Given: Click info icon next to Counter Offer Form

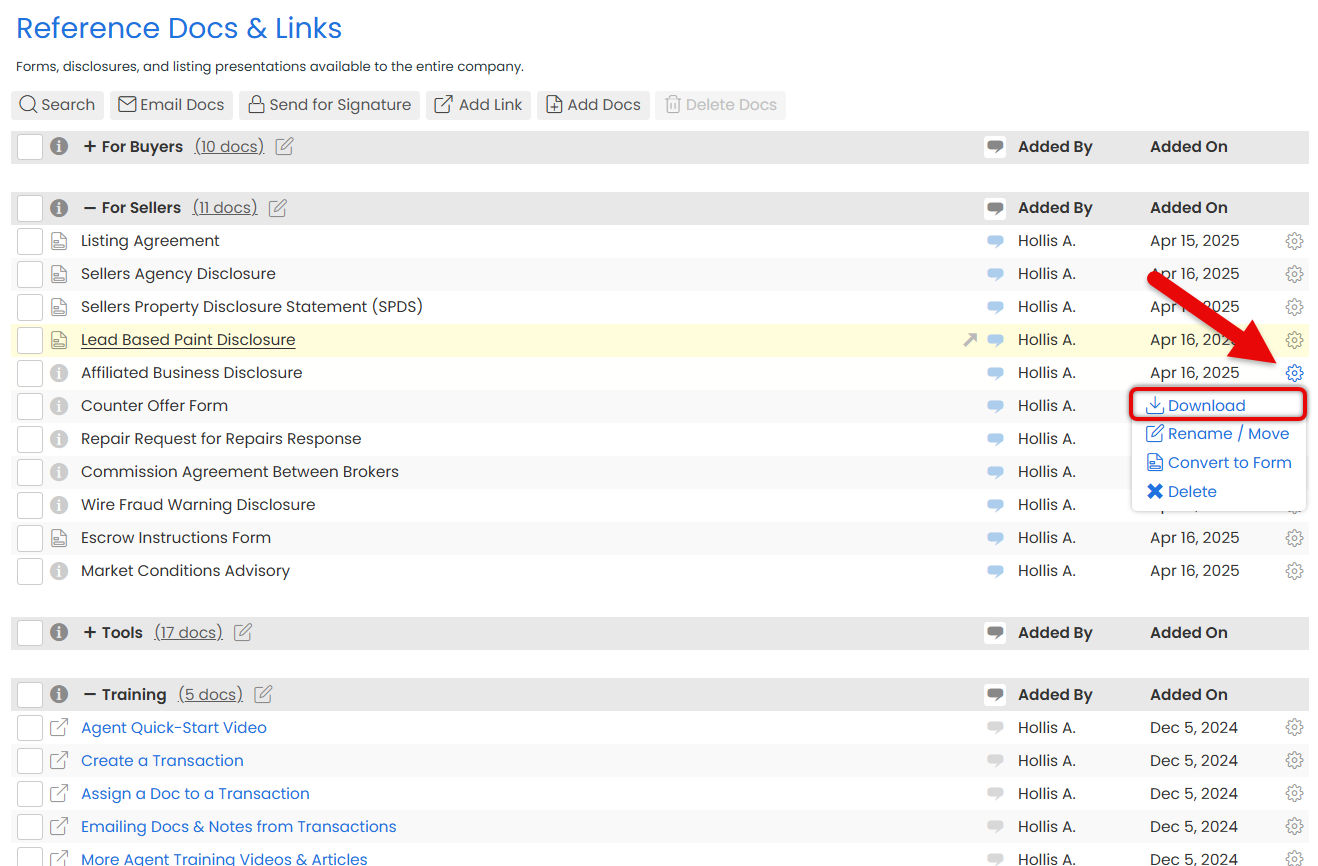Looking at the screenshot, I should point(59,406).
